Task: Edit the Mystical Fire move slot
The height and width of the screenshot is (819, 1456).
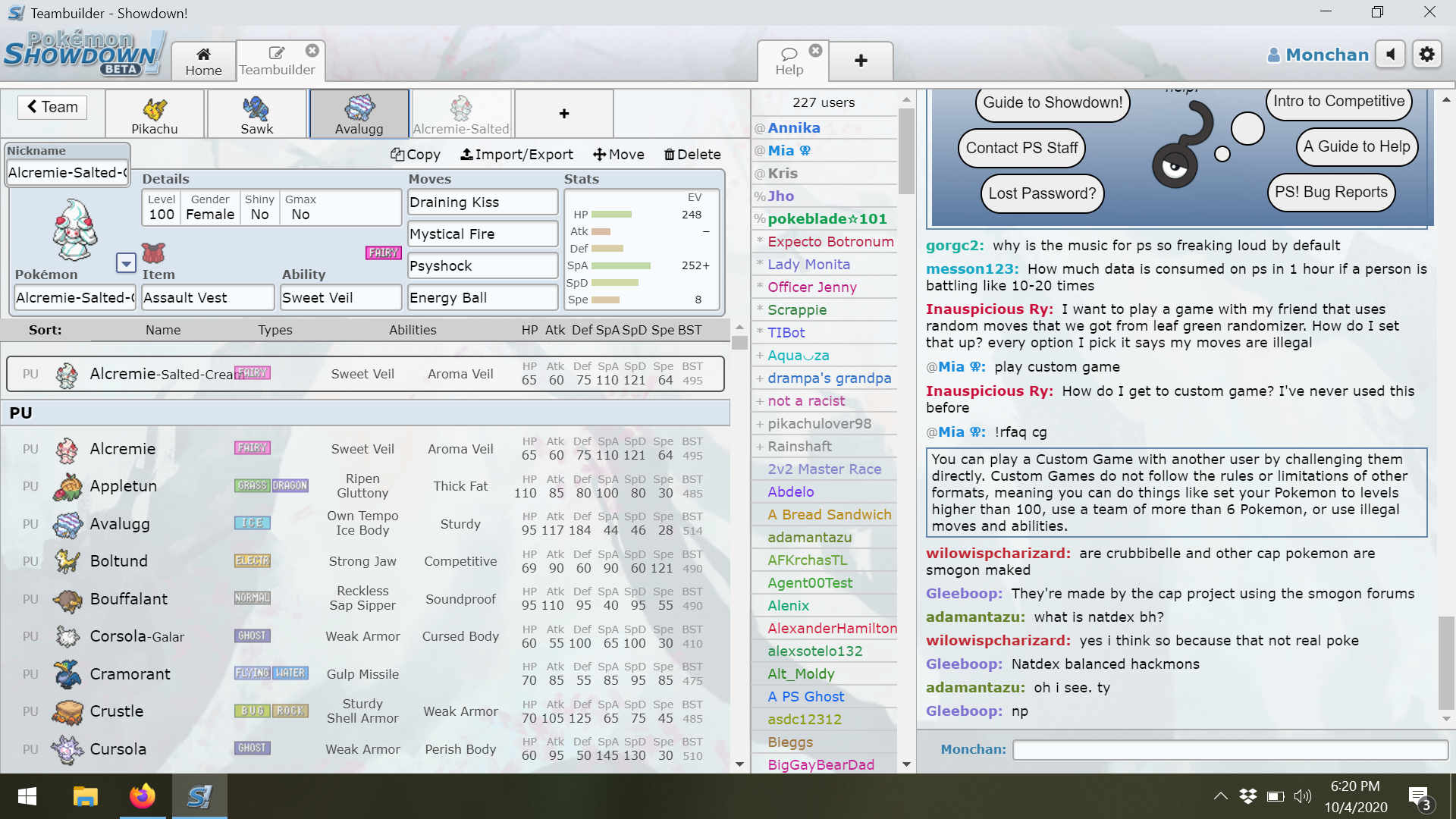Action: [483, 234]
